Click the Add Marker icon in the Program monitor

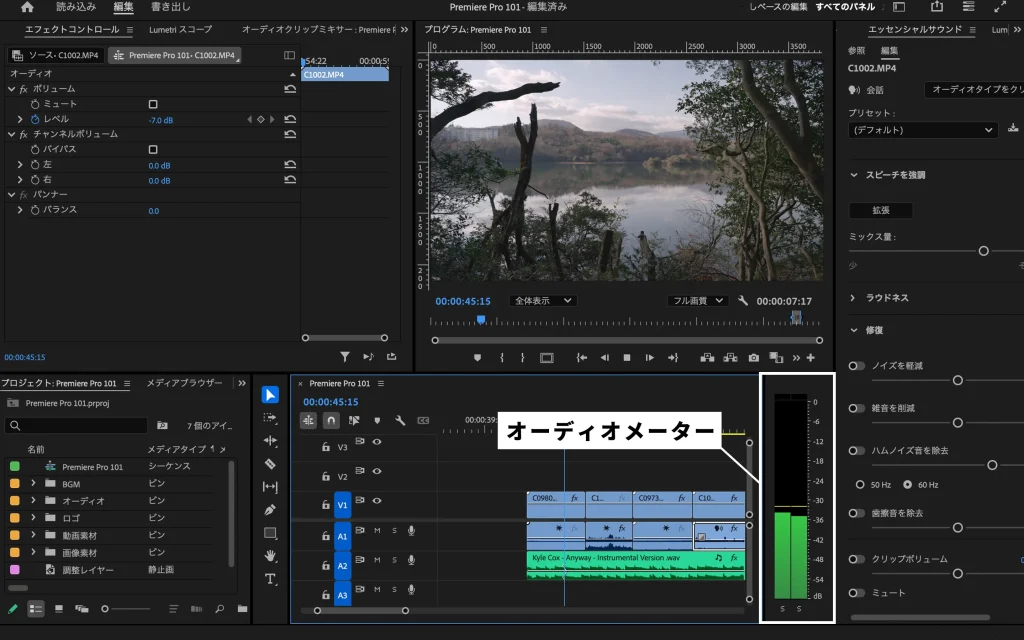point(477,357)
